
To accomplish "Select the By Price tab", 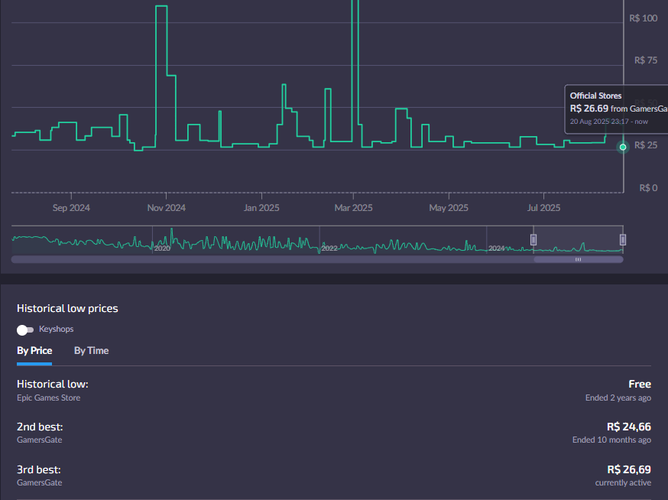I will [x=35, y=351].
